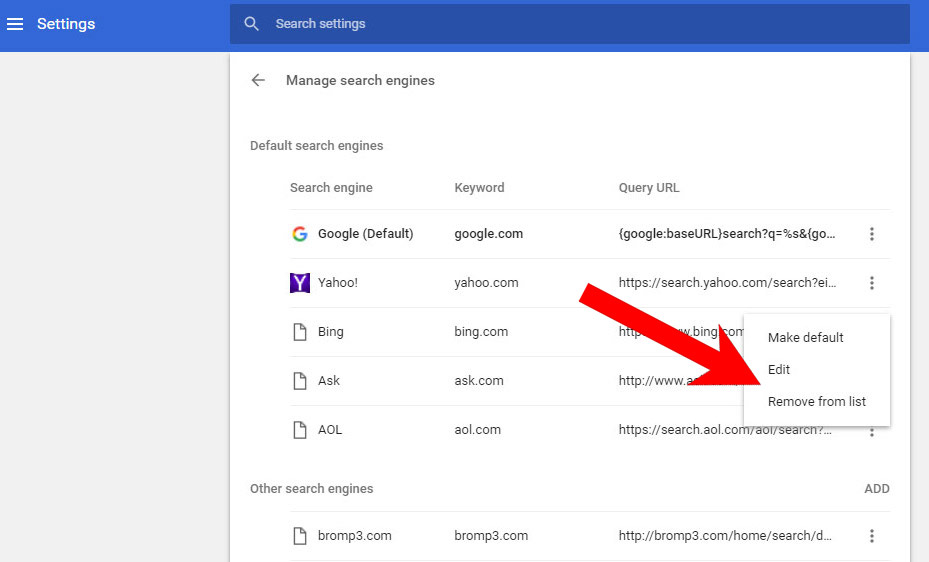The width and height of the screenshot is (929, 562).
Task: Click the AOL search query URL
Action: [725, 430]
